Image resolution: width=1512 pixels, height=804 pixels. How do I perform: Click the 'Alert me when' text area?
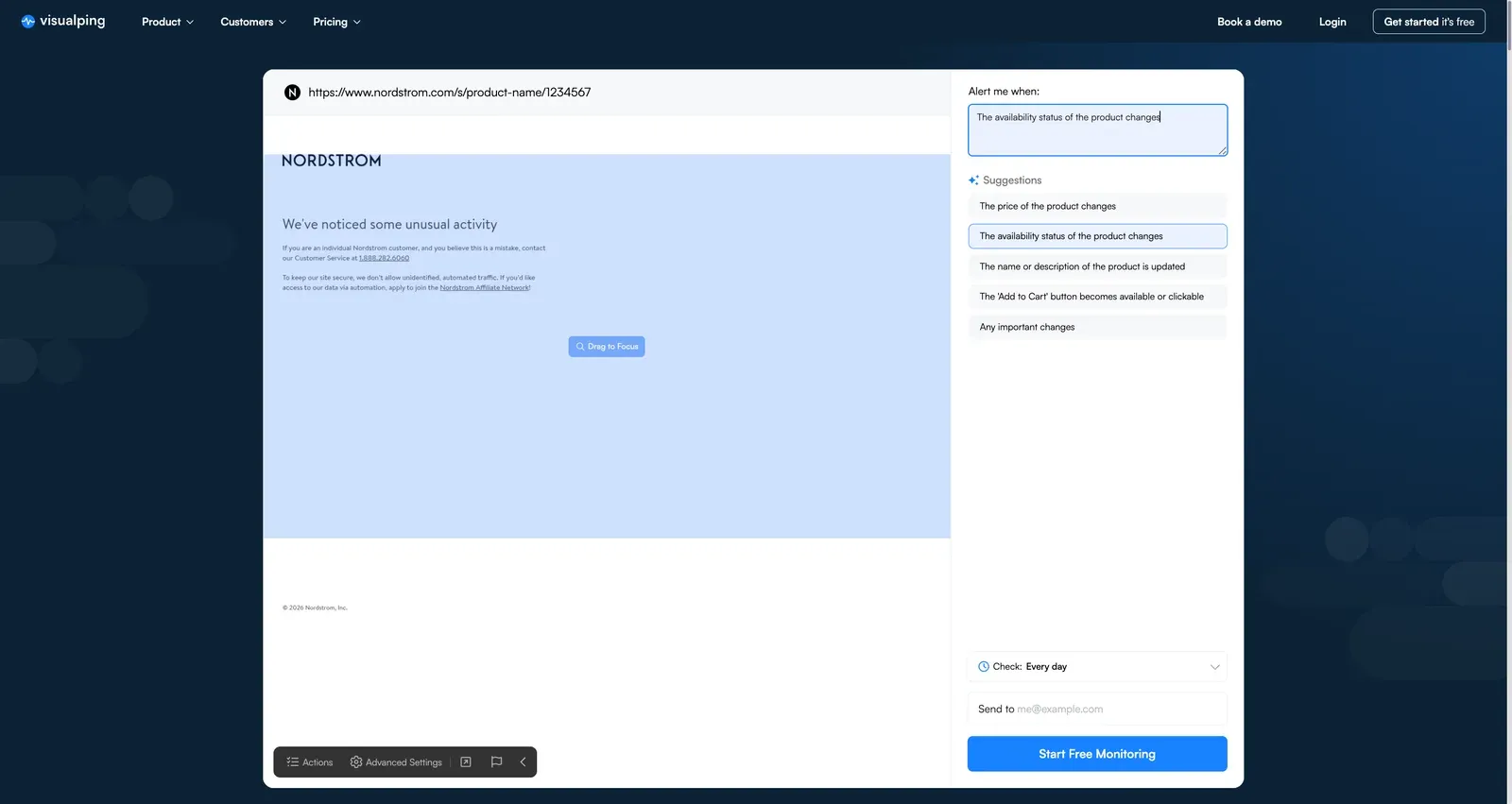(1096, 130)
